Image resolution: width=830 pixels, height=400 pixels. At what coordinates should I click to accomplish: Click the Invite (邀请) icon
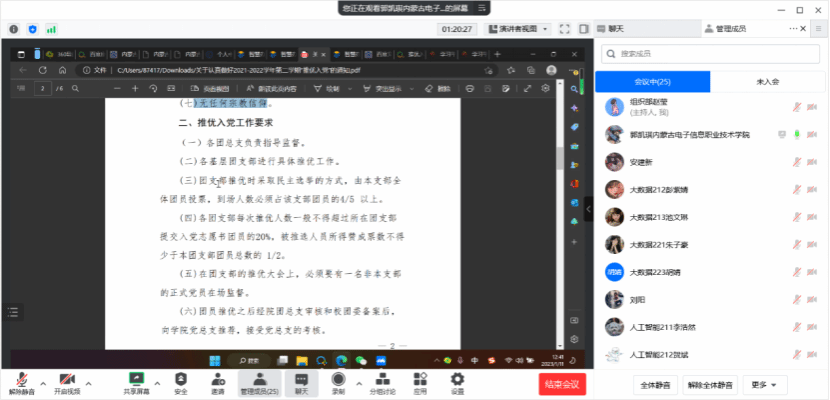(217, 379)
